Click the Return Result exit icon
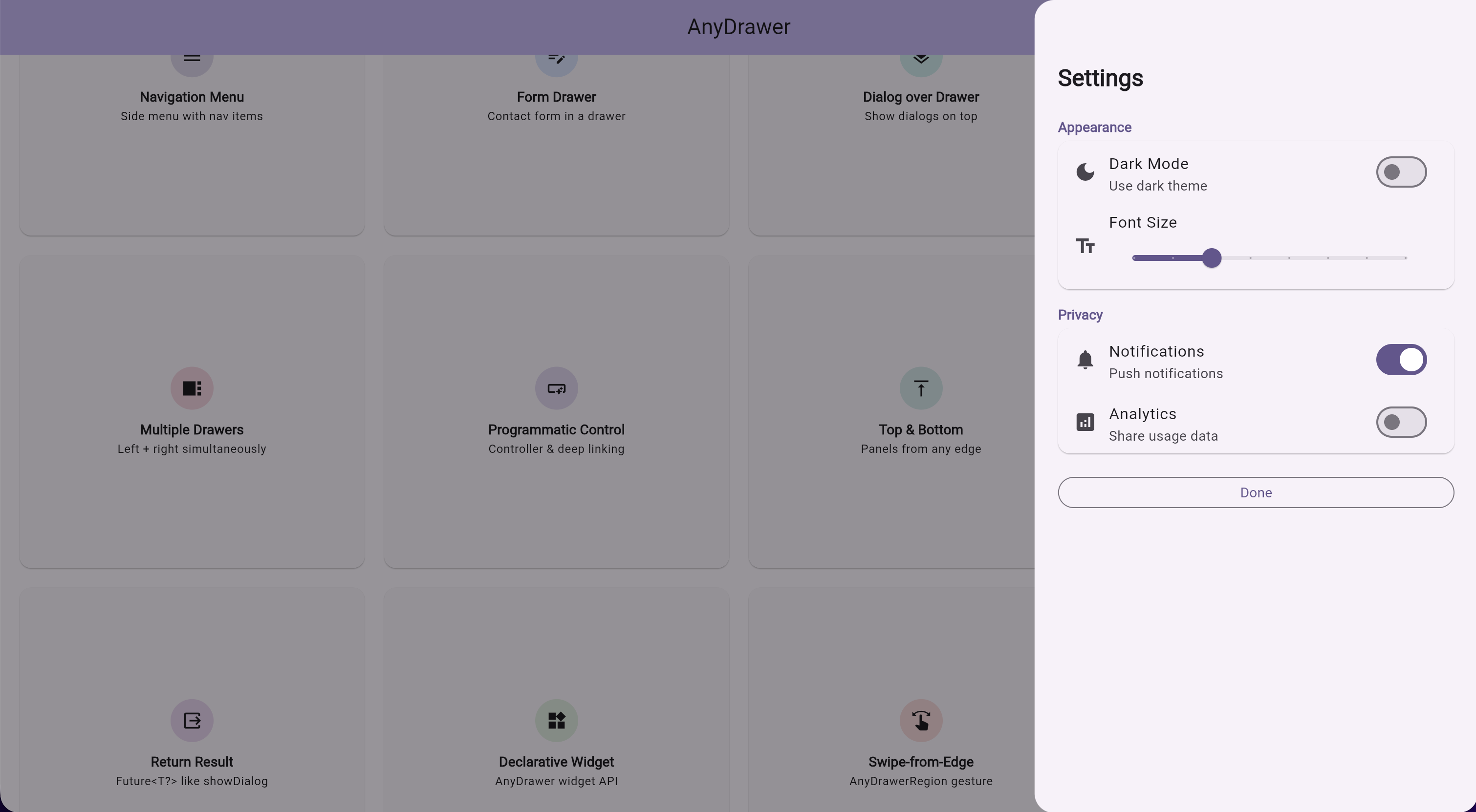 tap(192, 720)
